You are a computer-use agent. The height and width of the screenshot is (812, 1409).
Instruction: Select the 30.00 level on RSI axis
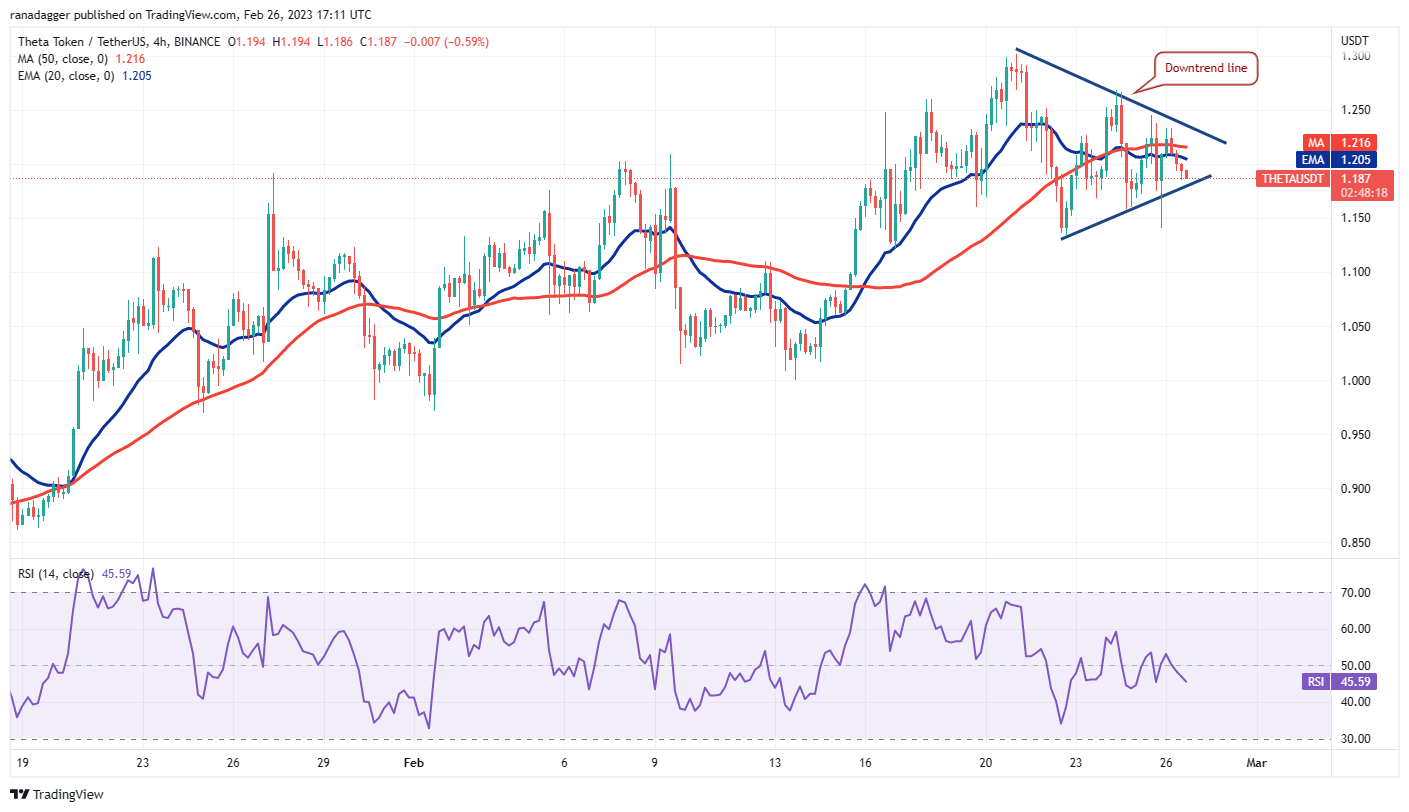(1355, 739)
